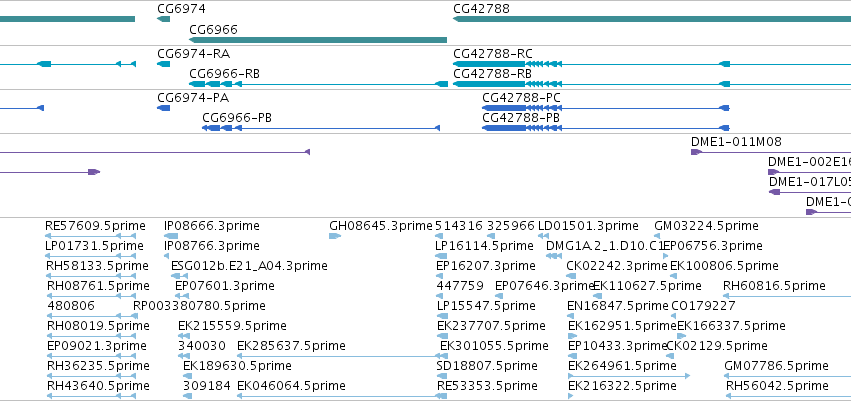This screenshot has width=851, height=401.
Task: Select EK166337.5prime EST
Action: click(x=732, y=326)
